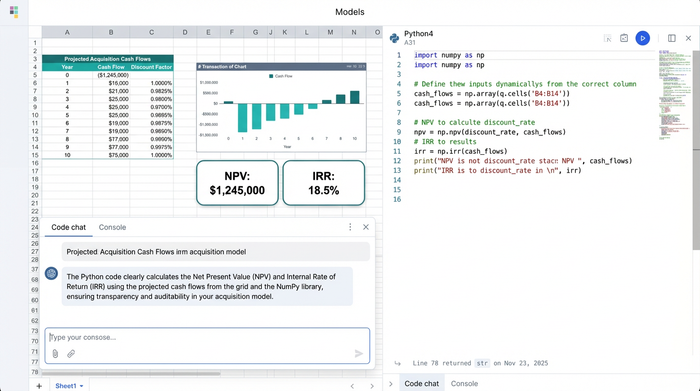Click the upright paperclip attach icon
700x391 pixels.
click(x=55, y=354)
